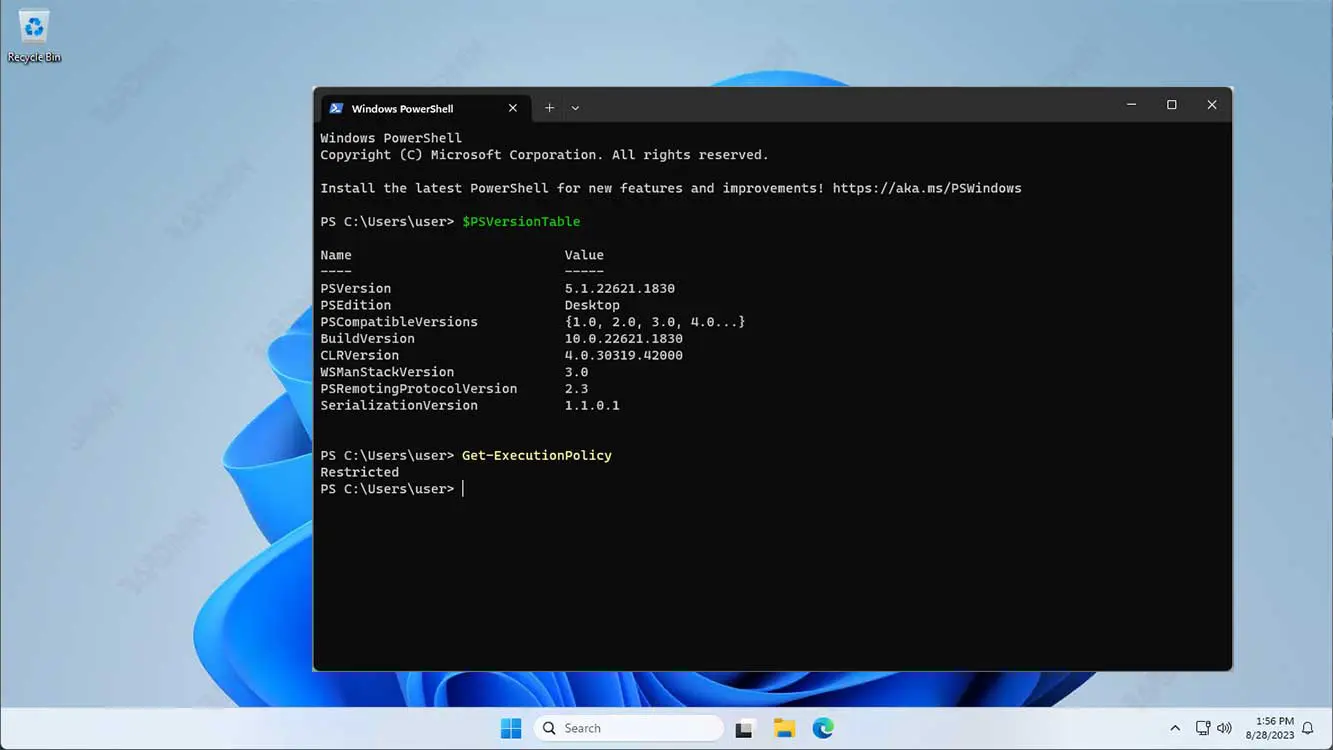Viewport: 1333px width, 750px height.
Task: Open the notification bell icon
Action: click(x=1308, y=729)
